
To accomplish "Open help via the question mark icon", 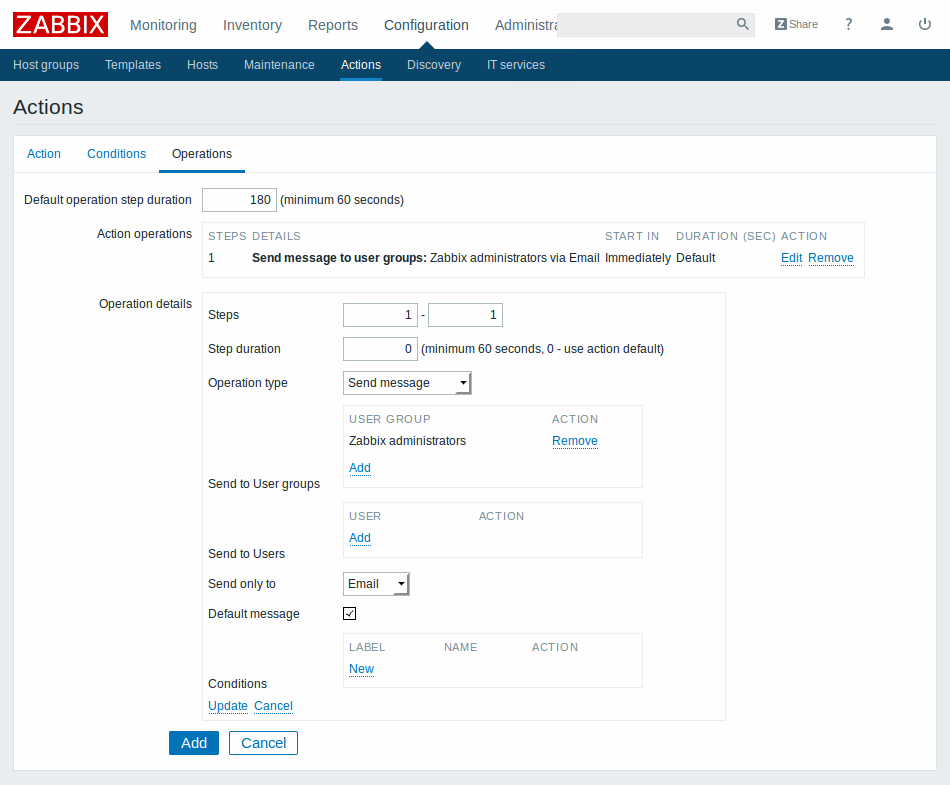I will [x=848, y=24].
